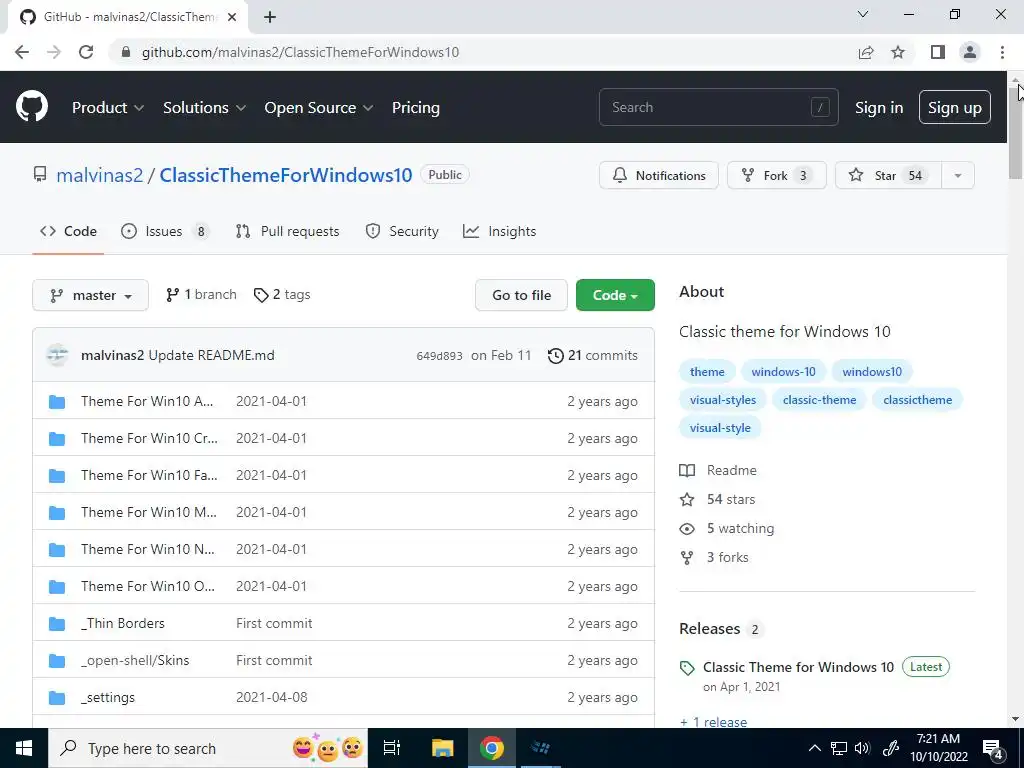Open commit hash 649d893

tap(440, 356)
